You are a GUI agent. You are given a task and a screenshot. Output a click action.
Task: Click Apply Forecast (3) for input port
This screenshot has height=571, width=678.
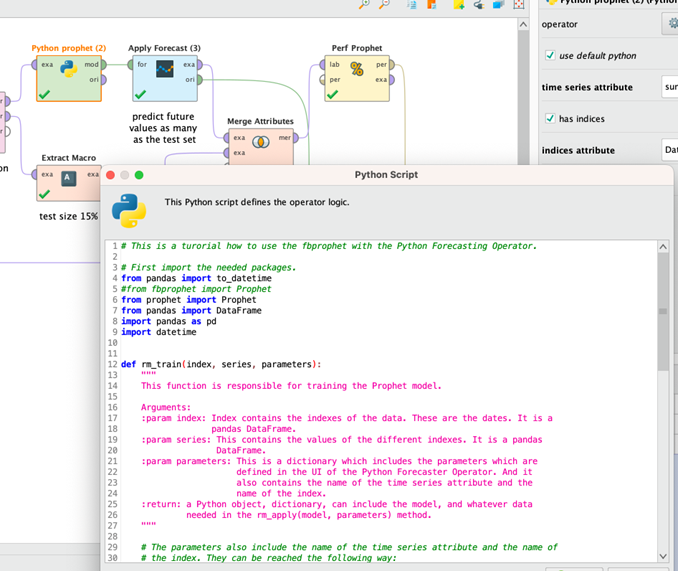pos(130,65)
